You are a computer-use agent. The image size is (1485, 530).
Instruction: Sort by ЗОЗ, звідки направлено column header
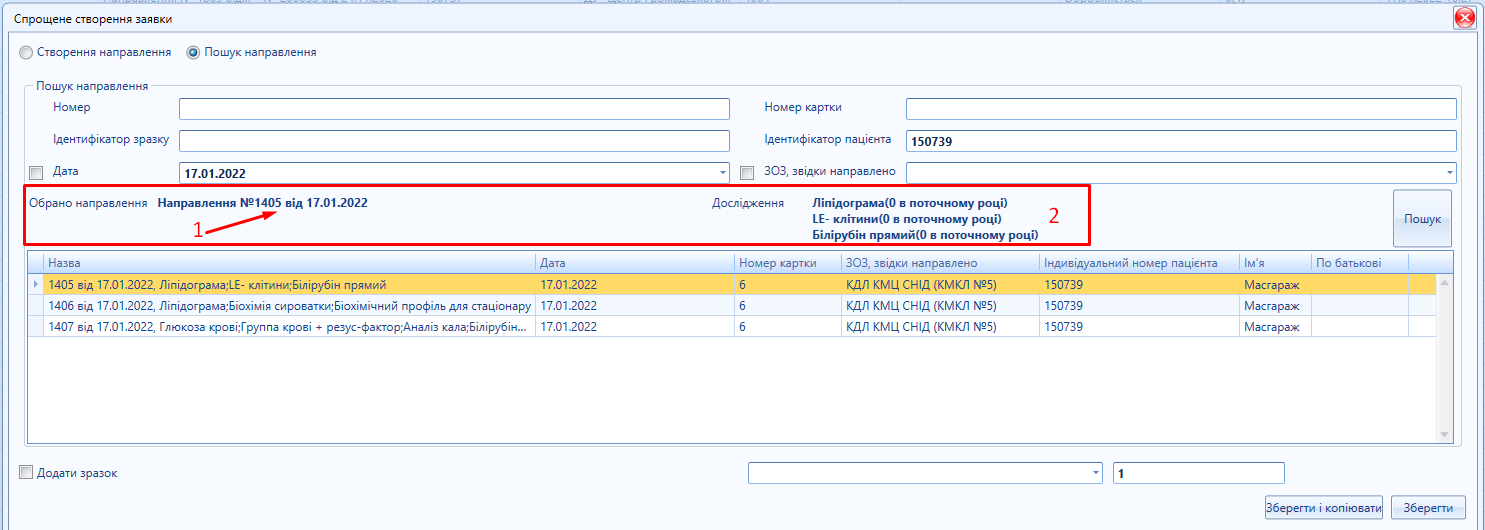pyautogui.click(x=940, y=262)
